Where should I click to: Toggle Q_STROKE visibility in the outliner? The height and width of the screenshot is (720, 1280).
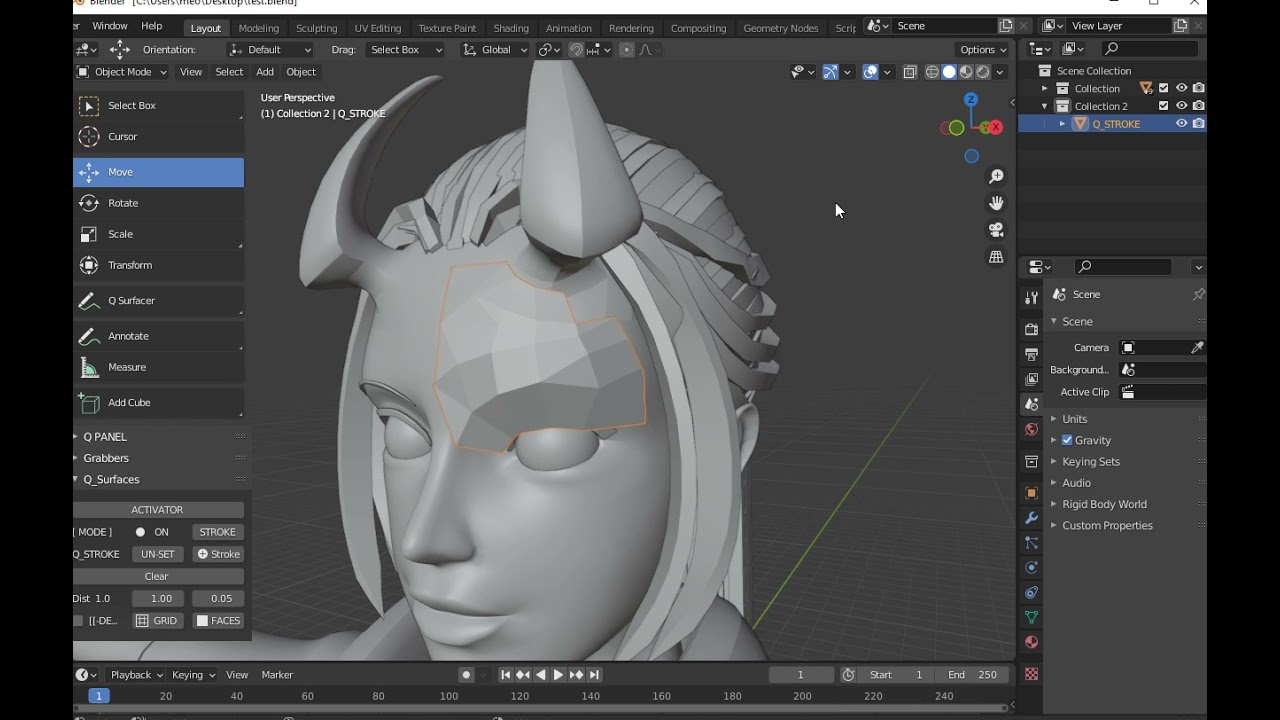pyautogui.click(x=1181, y=123)
